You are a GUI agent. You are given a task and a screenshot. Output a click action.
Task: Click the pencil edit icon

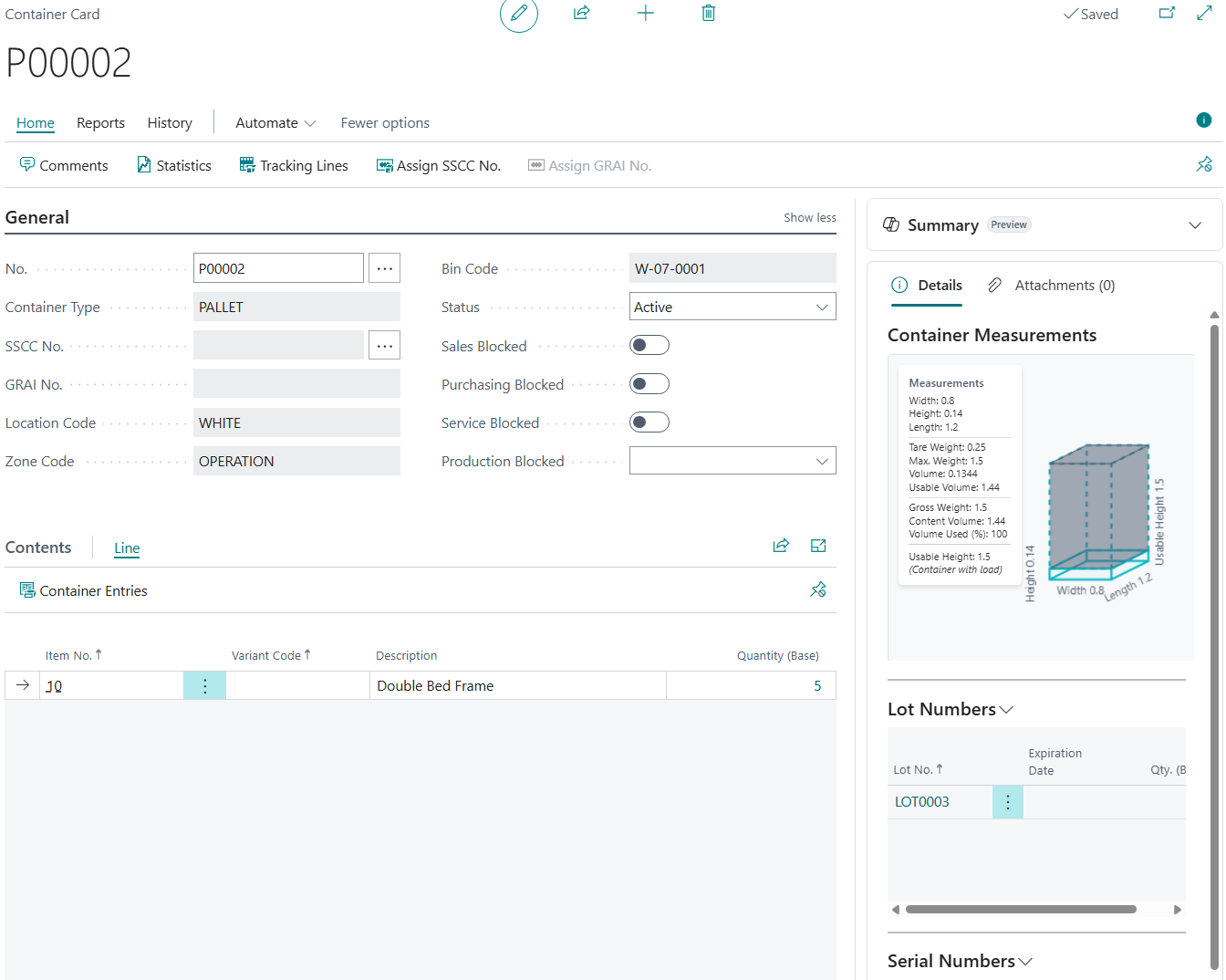pos(518,14)
